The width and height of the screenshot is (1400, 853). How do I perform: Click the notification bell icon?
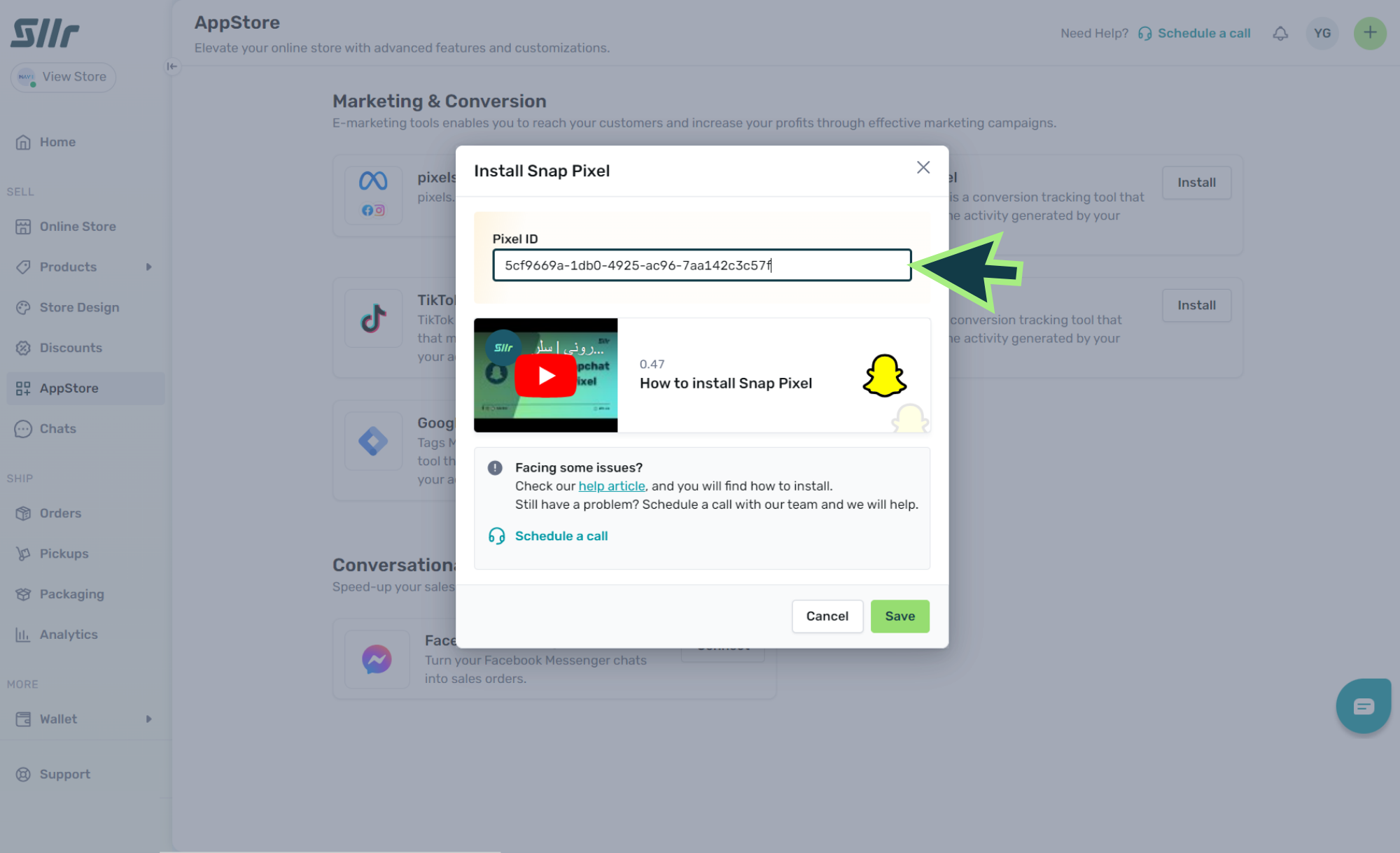[x=1280, y=34]
